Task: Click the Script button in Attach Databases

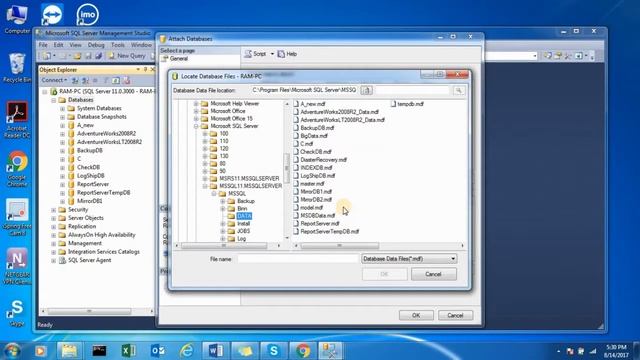Action: [256, 54]
